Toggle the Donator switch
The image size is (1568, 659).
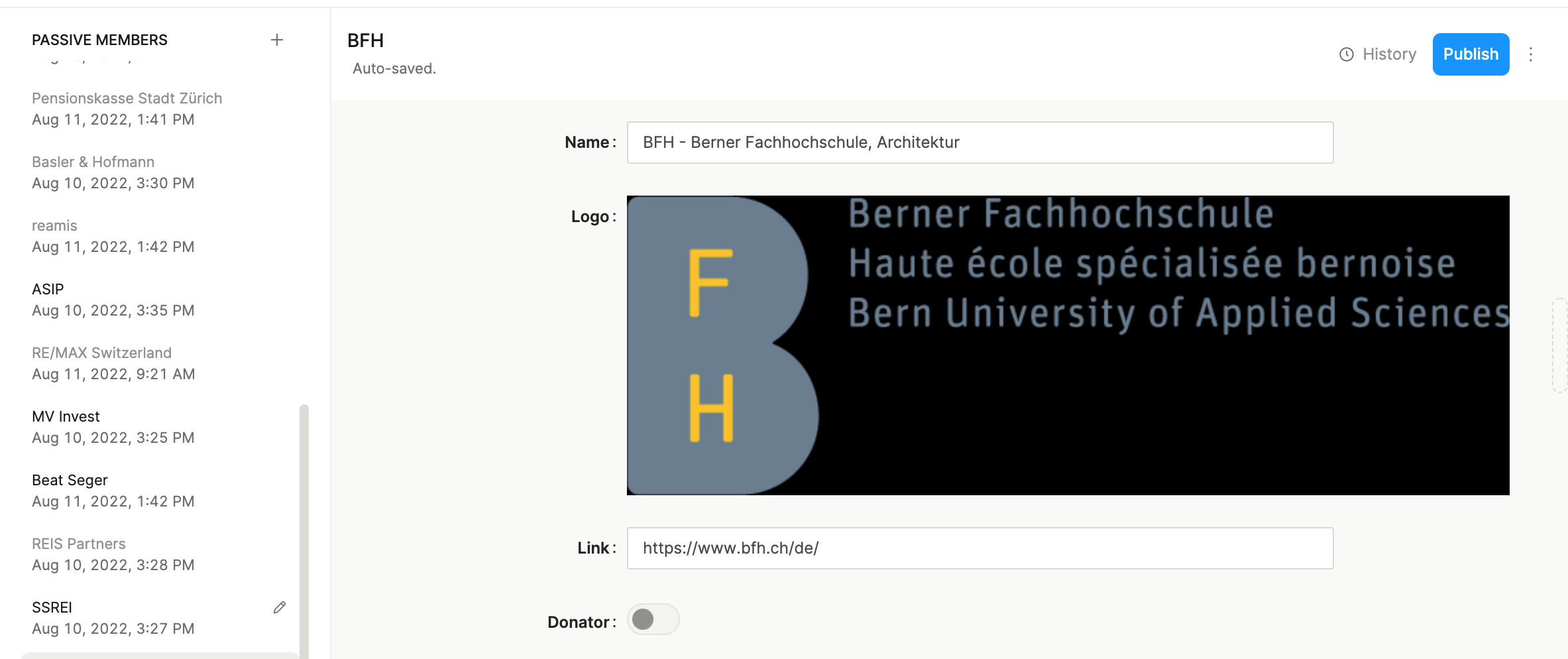(653, 619)
